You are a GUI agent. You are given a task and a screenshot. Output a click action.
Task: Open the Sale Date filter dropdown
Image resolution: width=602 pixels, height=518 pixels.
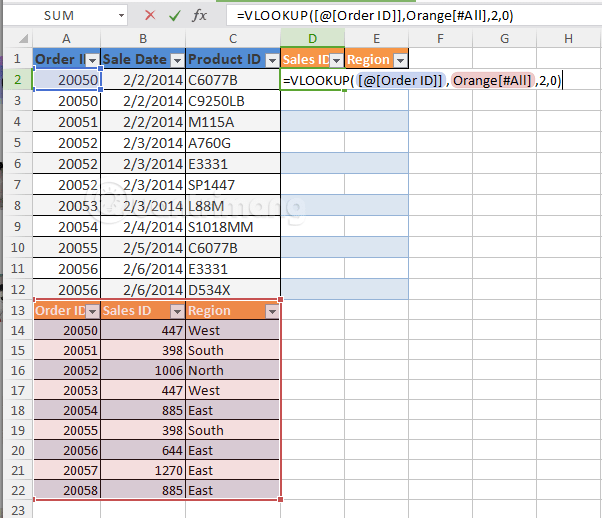click(177, 60)
